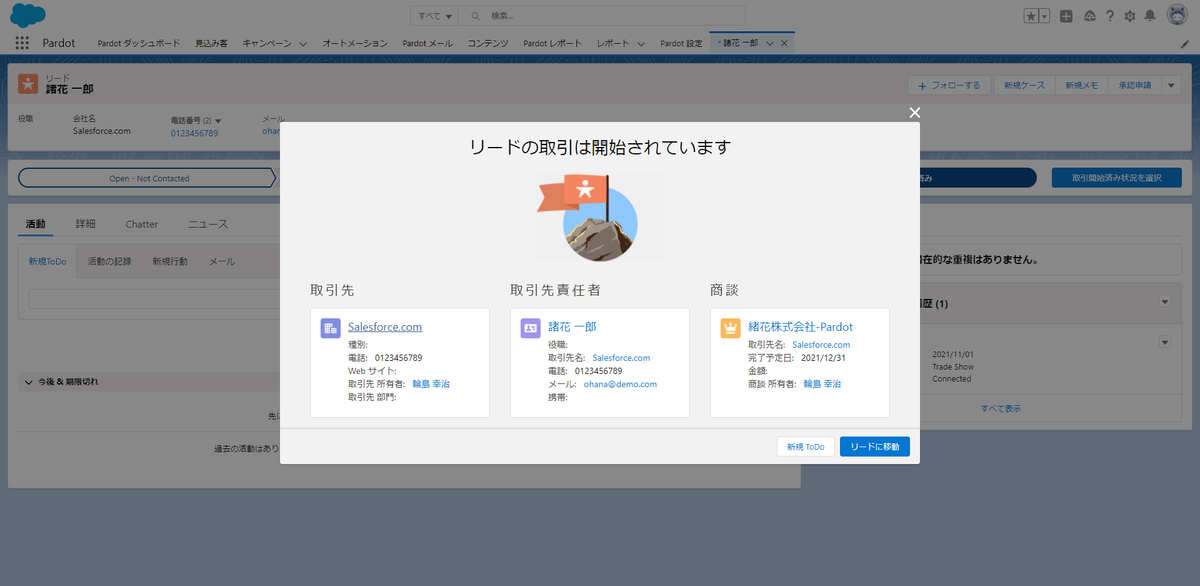Click the contact card icon beside 諸花 一郎
Viewport: 1200px width, 586px height.
pos(530,327)
